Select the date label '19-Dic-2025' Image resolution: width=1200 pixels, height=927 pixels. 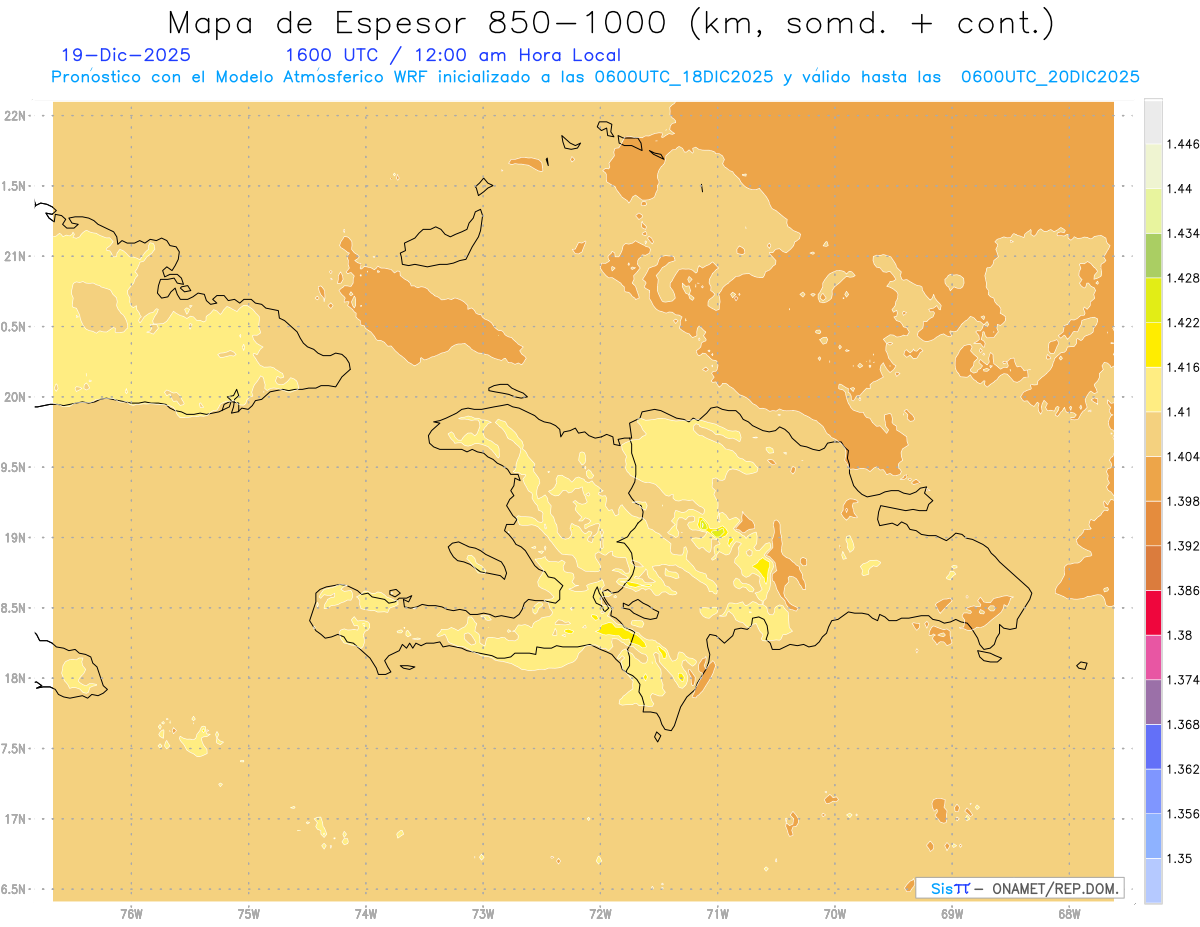click(x=126, y=55)
